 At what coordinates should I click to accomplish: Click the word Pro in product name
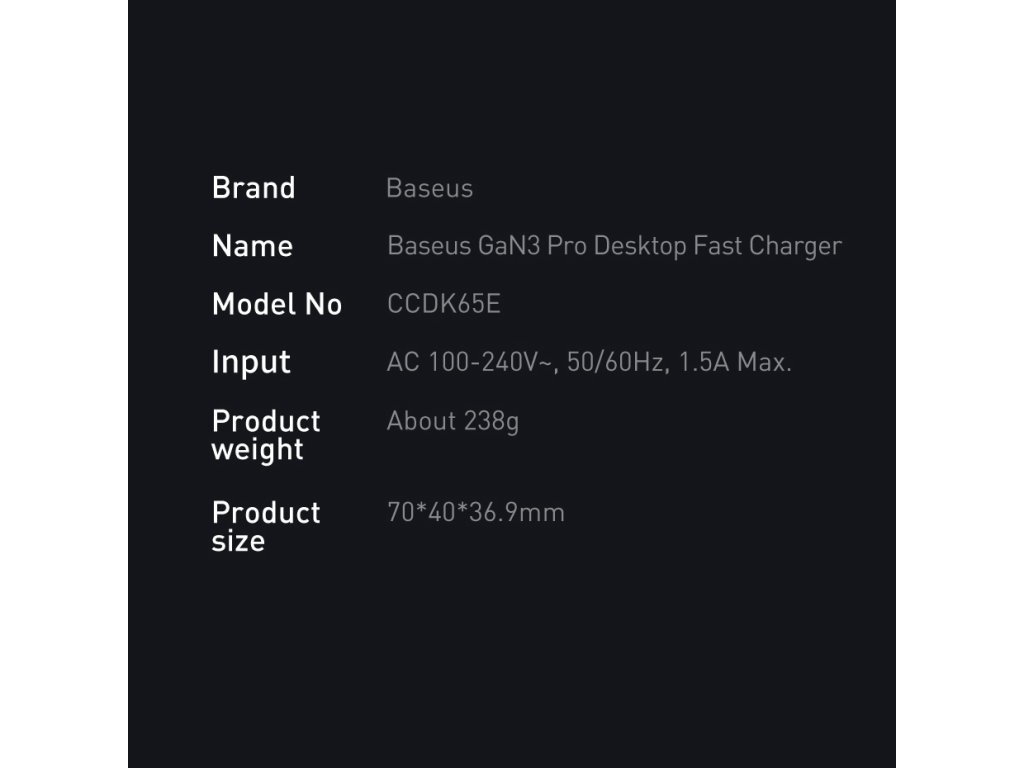tap(567, 246)
